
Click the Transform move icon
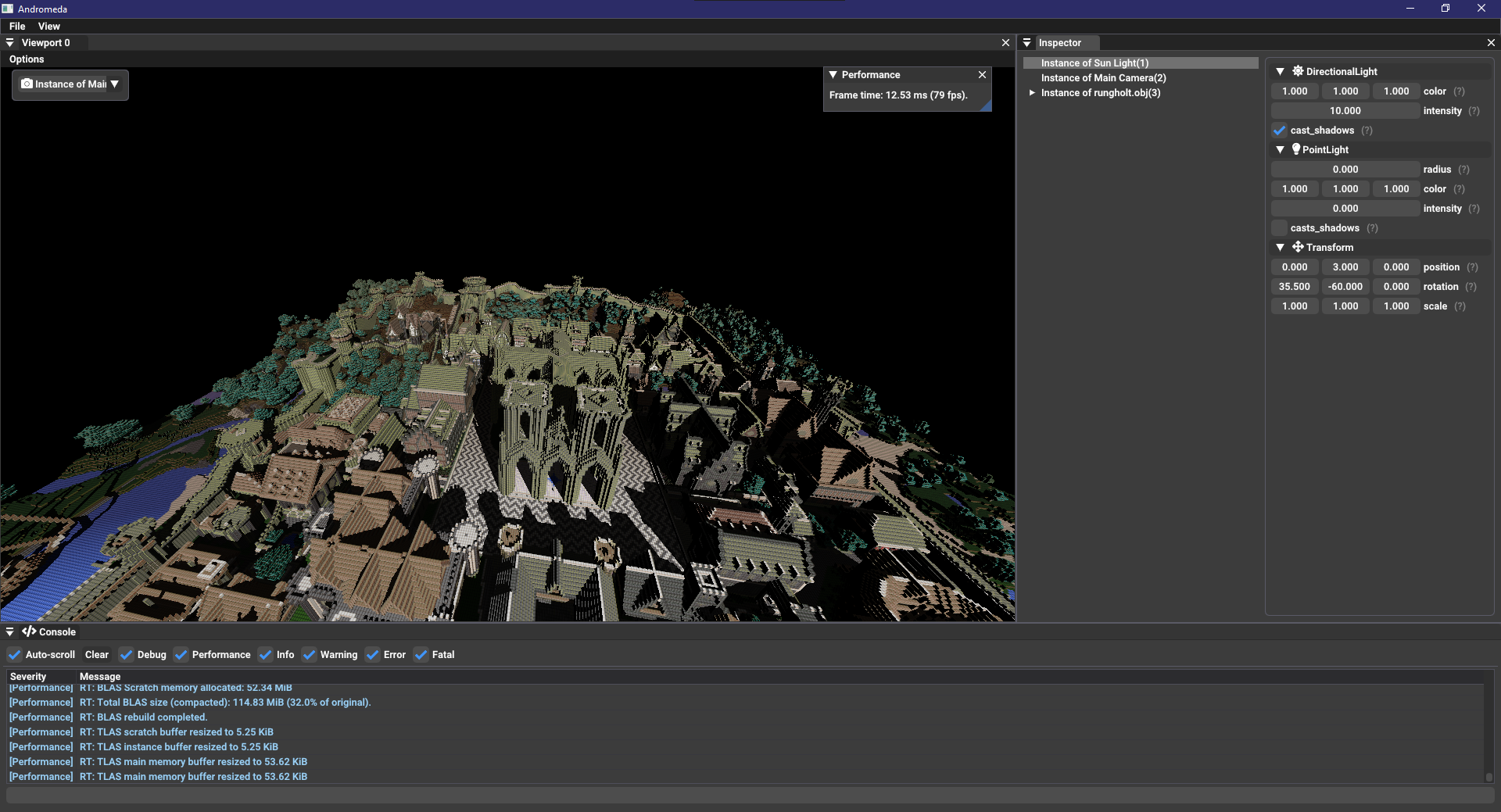tap(1298, 247)
